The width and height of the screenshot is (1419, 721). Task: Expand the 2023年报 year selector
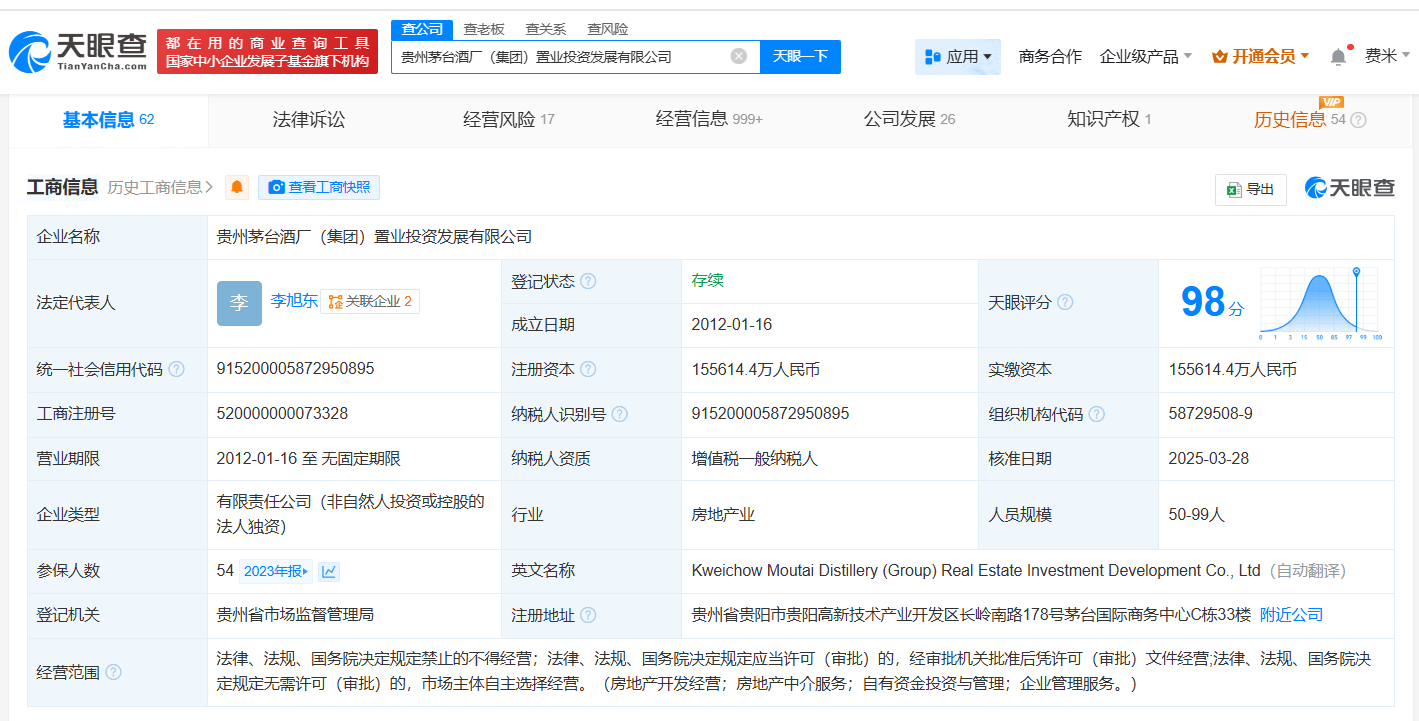[x=277, y=571]
